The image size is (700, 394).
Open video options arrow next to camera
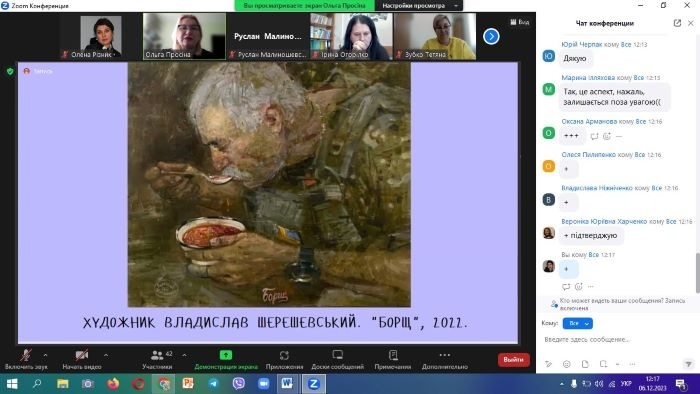coord(106,355)
